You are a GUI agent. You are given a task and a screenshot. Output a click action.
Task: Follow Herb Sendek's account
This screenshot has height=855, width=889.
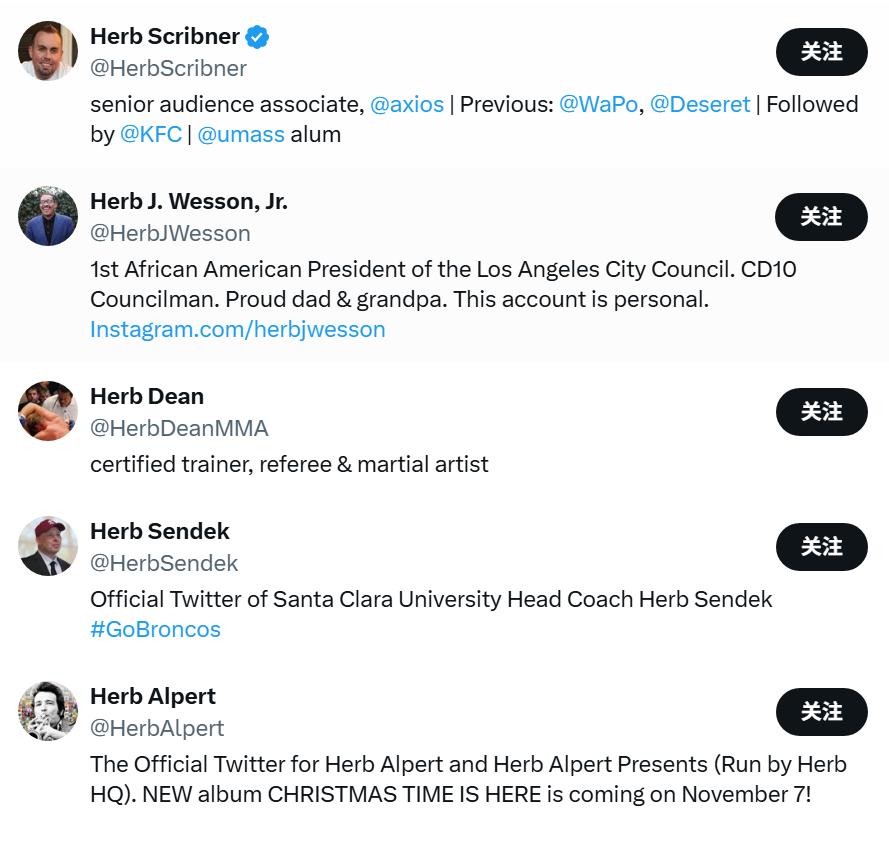[821, 547]
